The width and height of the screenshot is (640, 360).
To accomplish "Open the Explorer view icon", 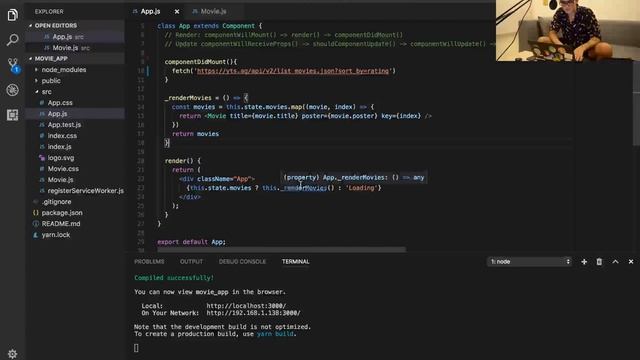I will [12, 15].
